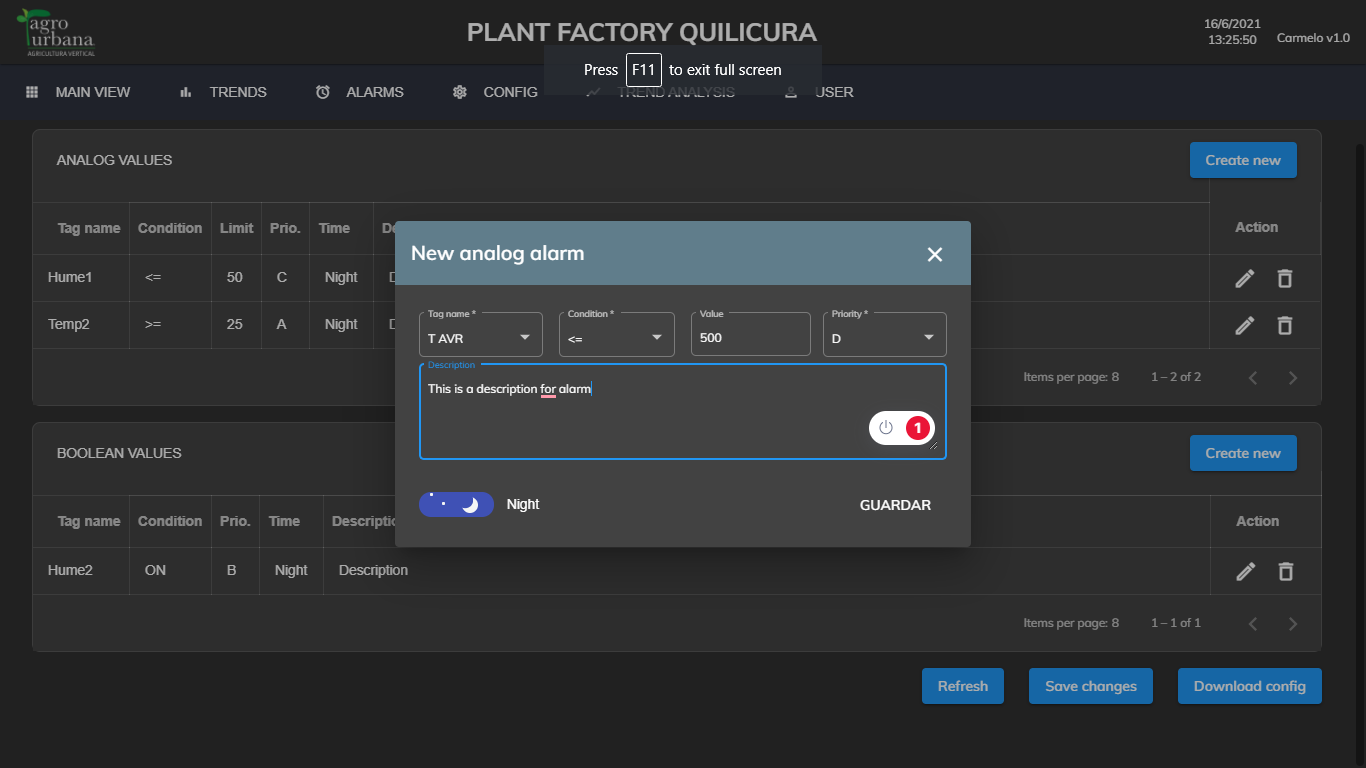Click the Save changes button

tap(1091, 686)
